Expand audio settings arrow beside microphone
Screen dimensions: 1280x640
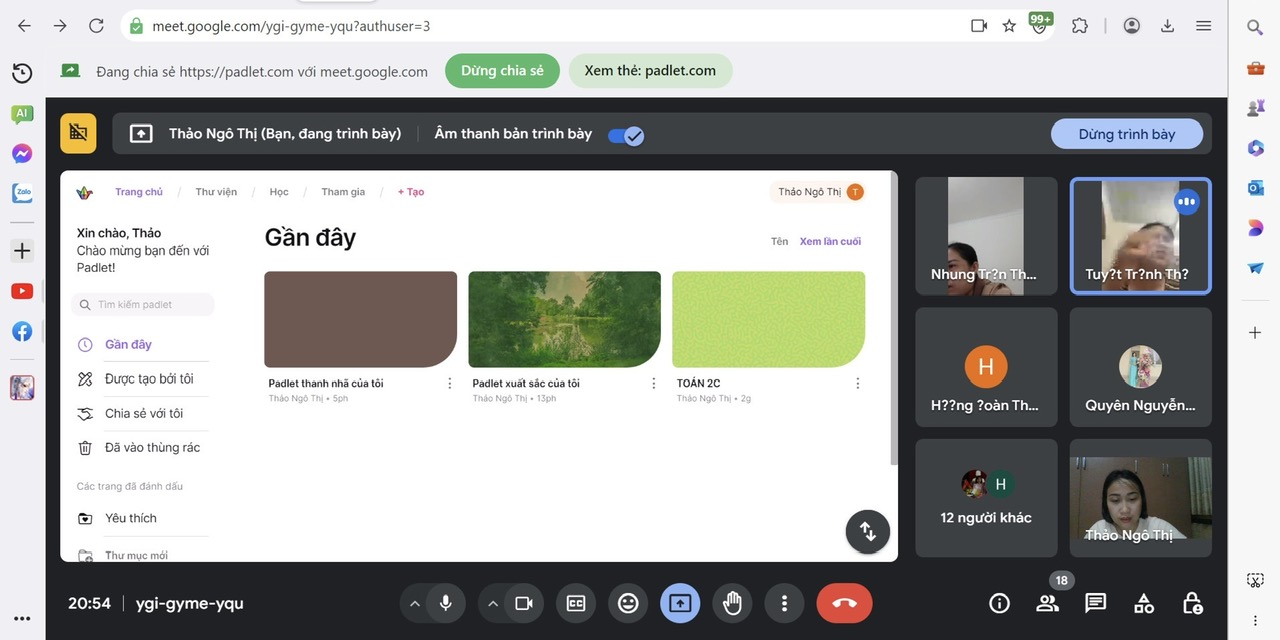[x=414, y=603]
